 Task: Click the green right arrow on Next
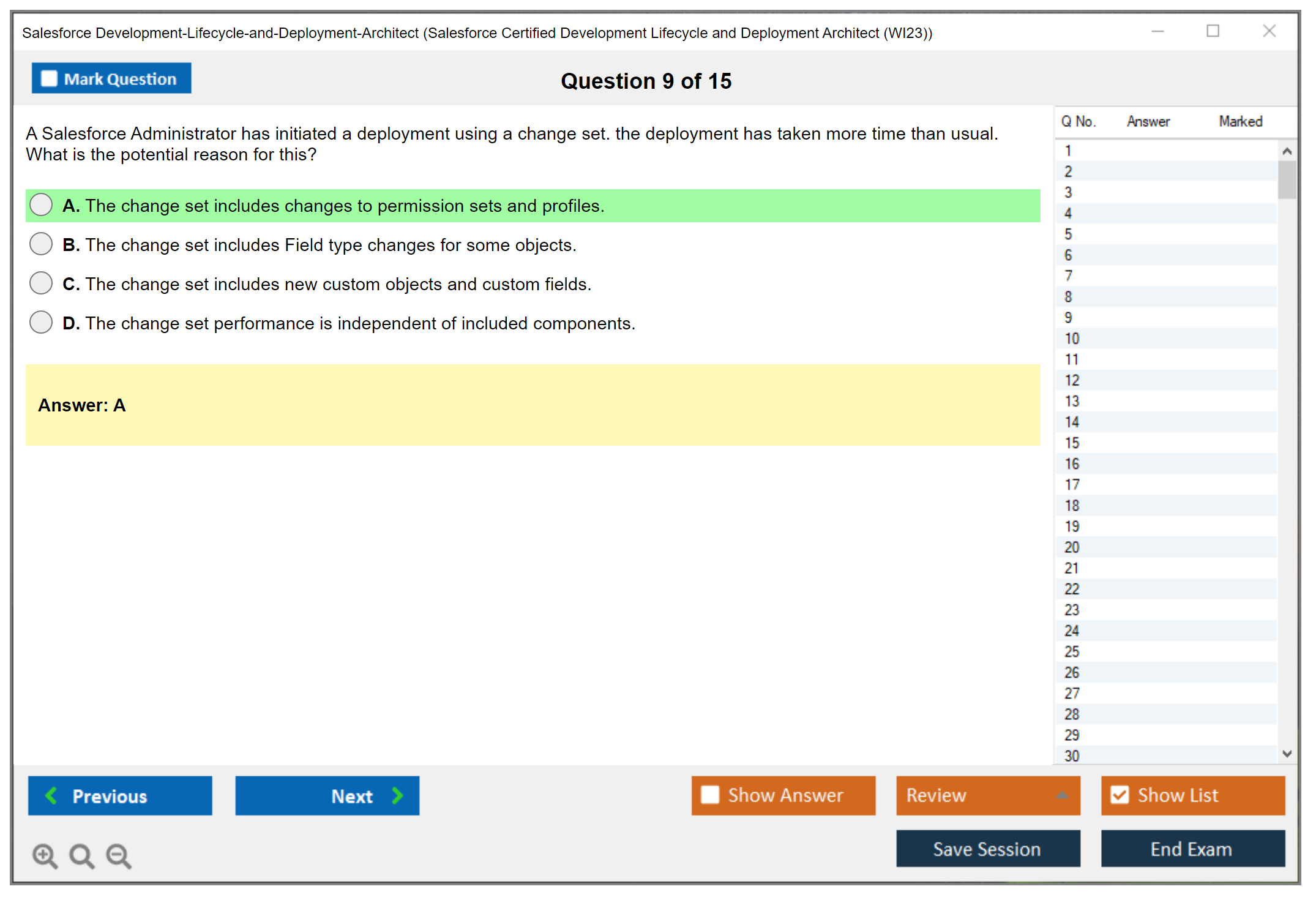click(398, 795)
